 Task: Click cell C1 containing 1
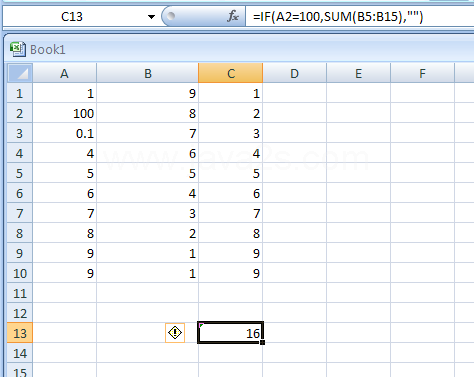pyautogui.click(x=231, y=93)
